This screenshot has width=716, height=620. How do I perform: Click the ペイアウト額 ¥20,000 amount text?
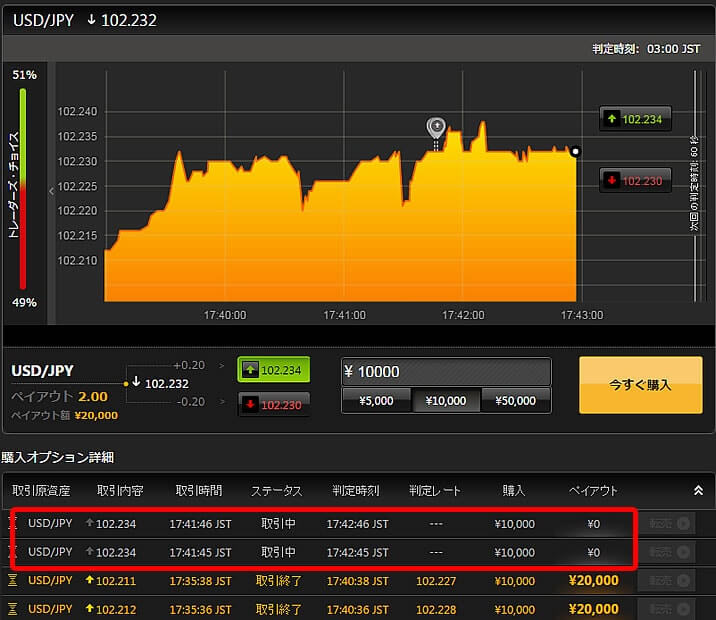[x=64, y=415]
